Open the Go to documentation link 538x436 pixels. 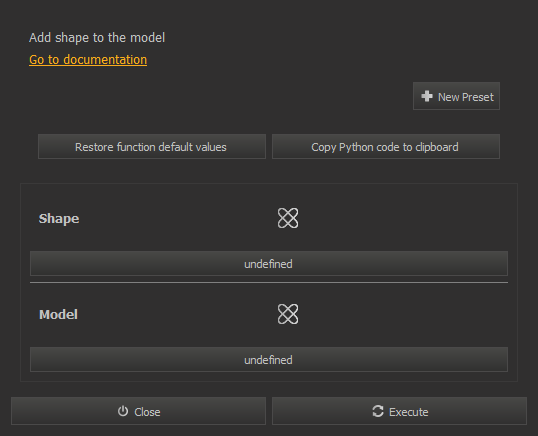pos(88,60)
